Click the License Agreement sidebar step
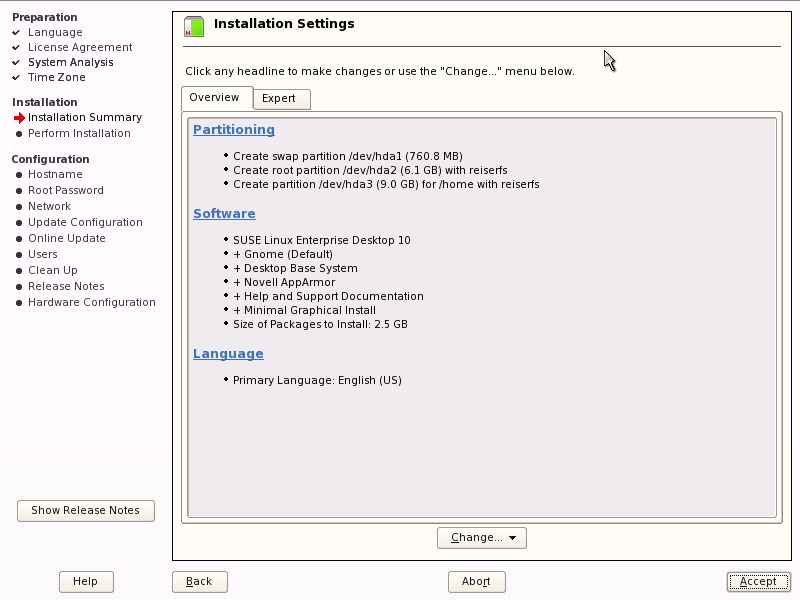This screenshot has height=600, width=800. point(80,47)
